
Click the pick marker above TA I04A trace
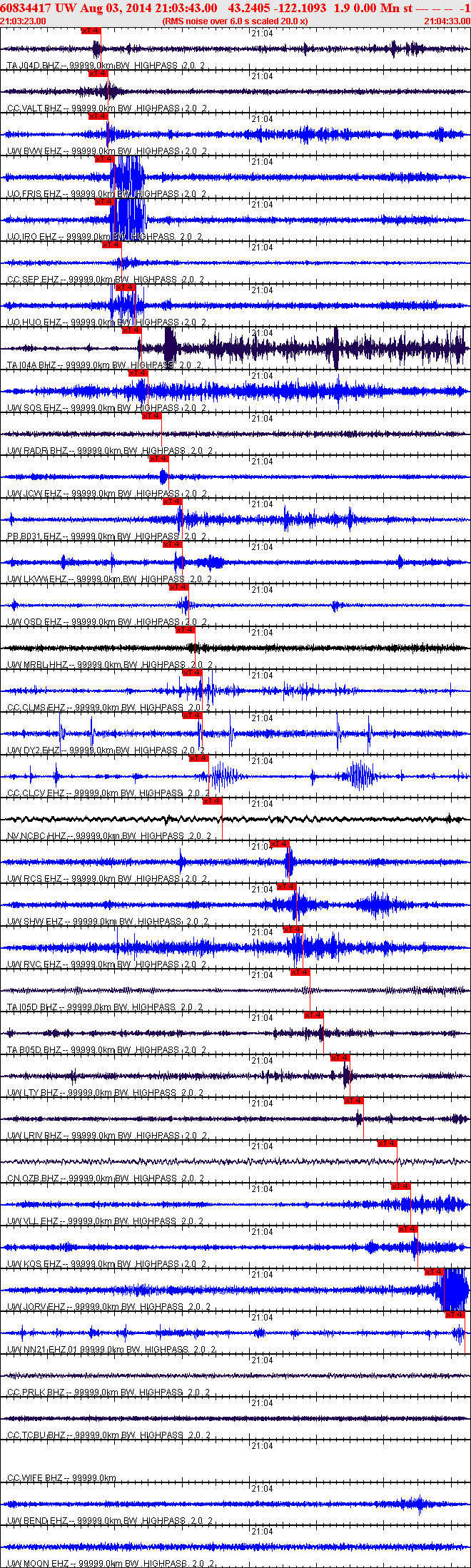click(132, 330)
